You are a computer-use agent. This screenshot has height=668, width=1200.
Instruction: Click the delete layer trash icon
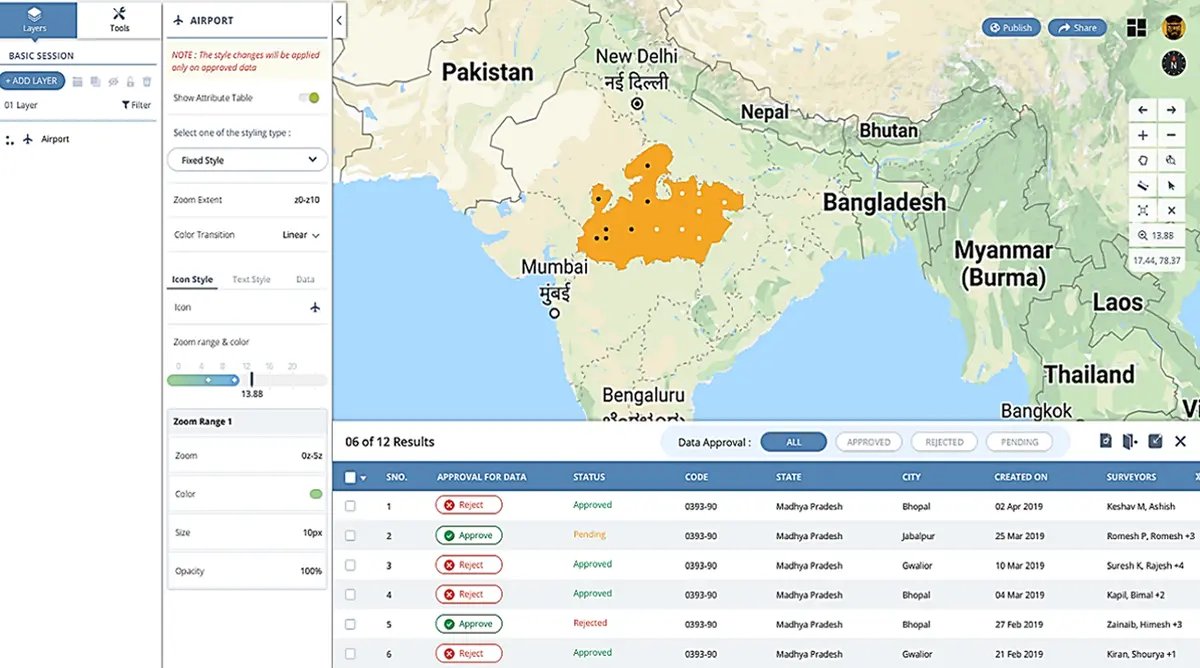click(x=147, y=81)
